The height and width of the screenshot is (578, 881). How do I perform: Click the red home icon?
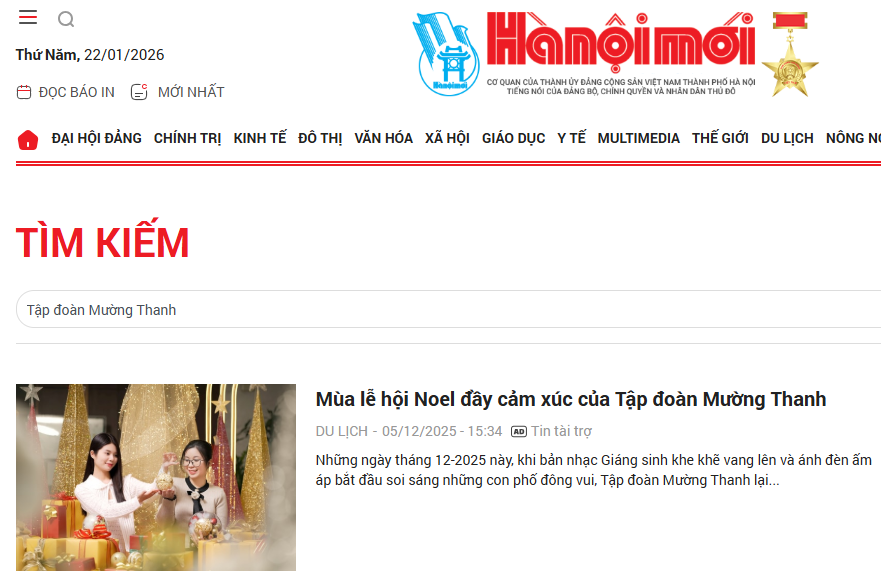pyautogui.click(x=28, y=139)
